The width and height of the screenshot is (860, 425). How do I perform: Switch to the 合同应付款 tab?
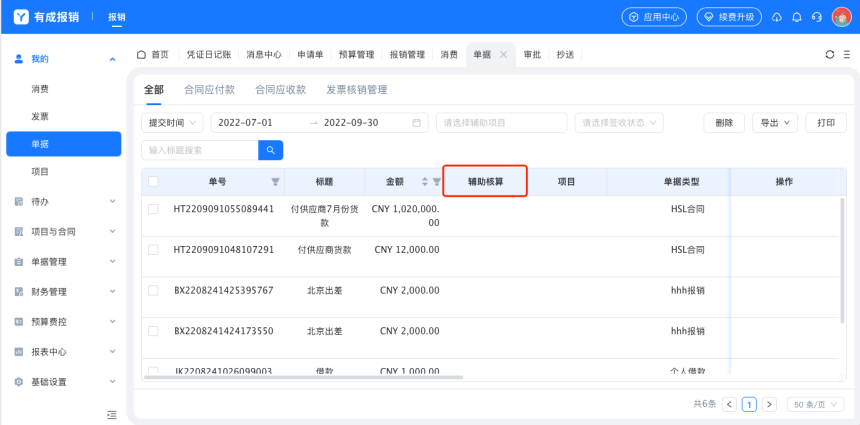coord(209,90)
